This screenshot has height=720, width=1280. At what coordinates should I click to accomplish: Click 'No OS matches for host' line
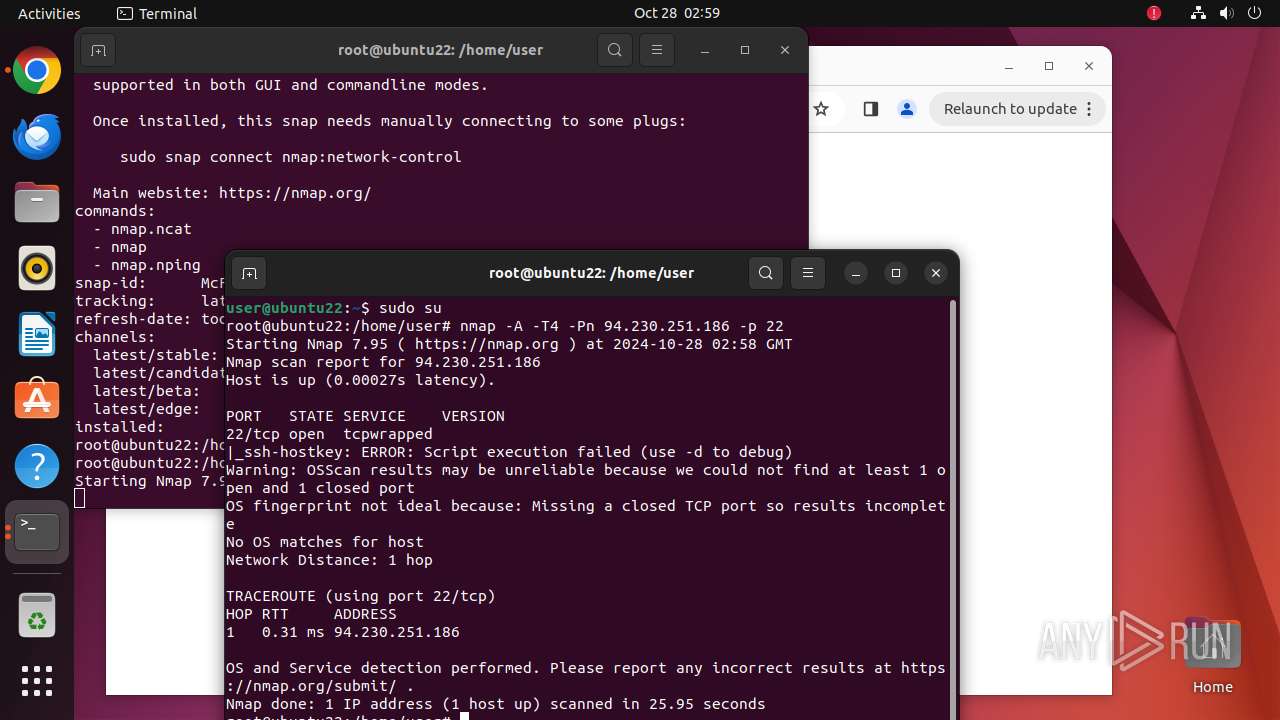coord(325,542)
